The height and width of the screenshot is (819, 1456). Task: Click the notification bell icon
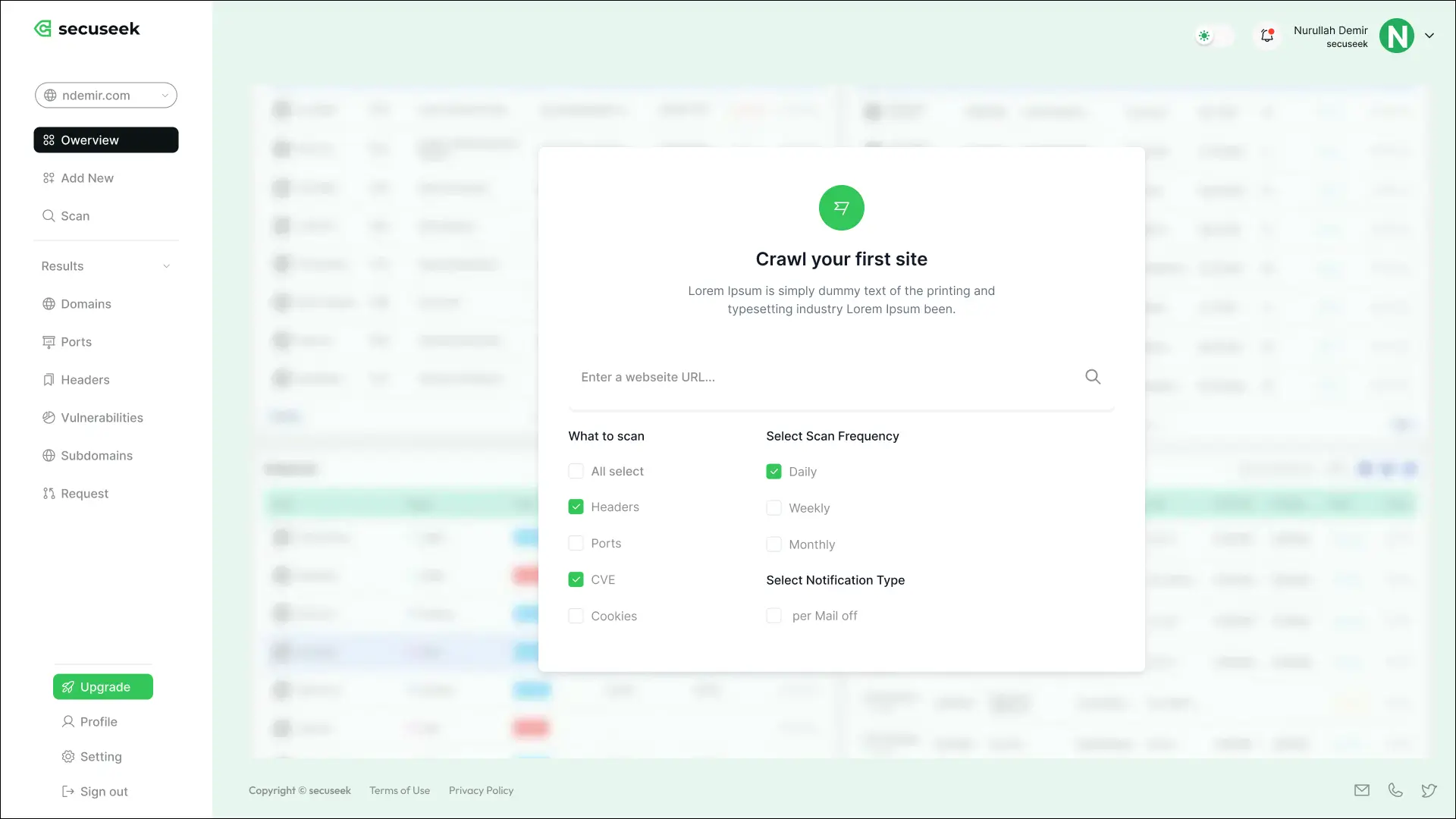1266,36
